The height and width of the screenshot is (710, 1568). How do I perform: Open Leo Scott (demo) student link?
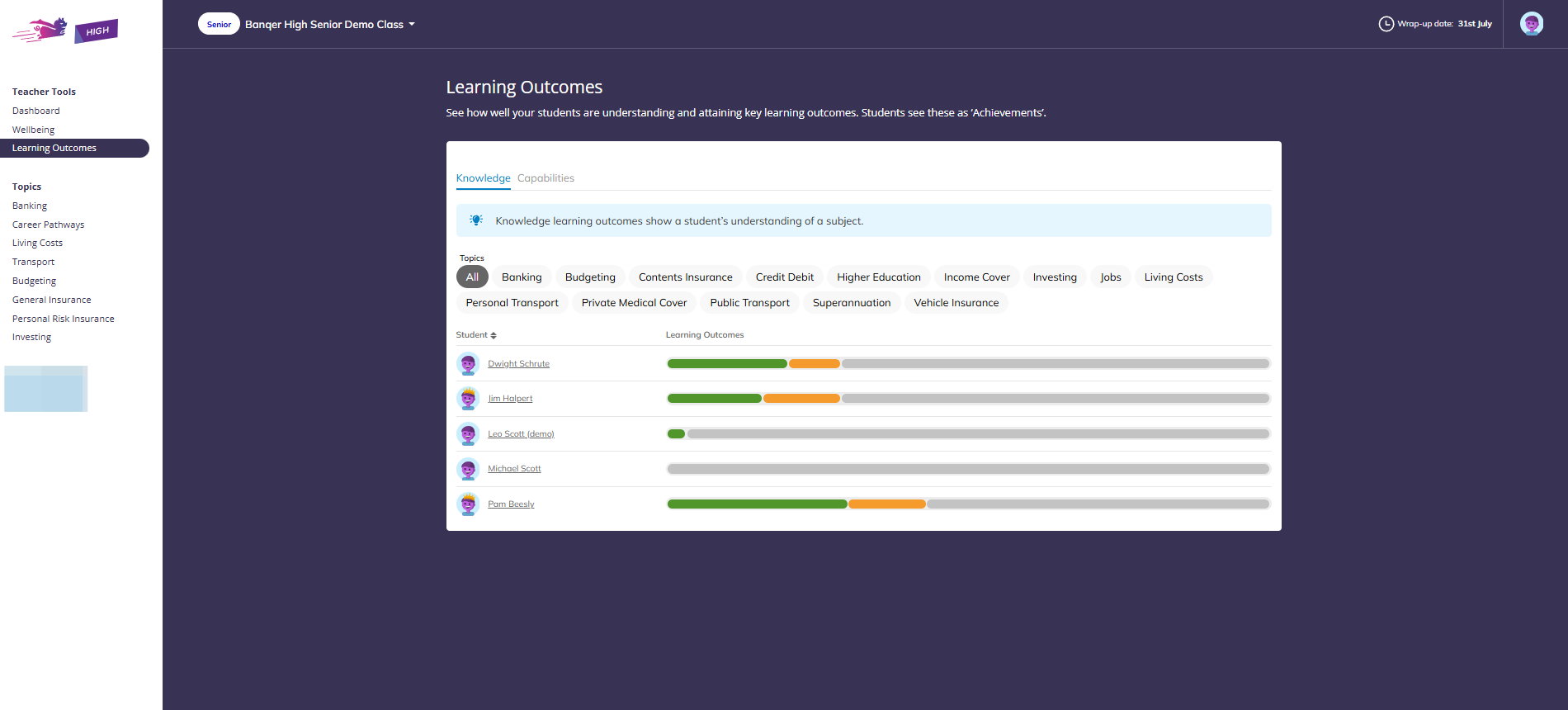521,434
